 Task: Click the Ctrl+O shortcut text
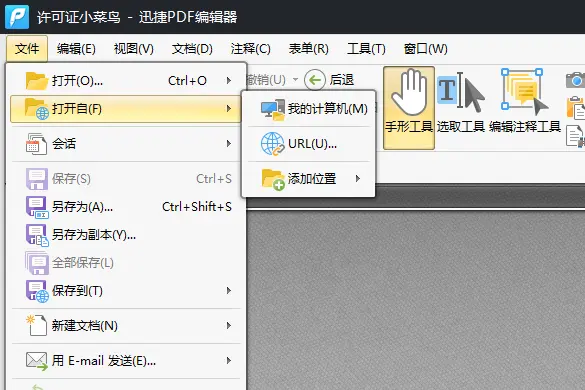[187, 81]
